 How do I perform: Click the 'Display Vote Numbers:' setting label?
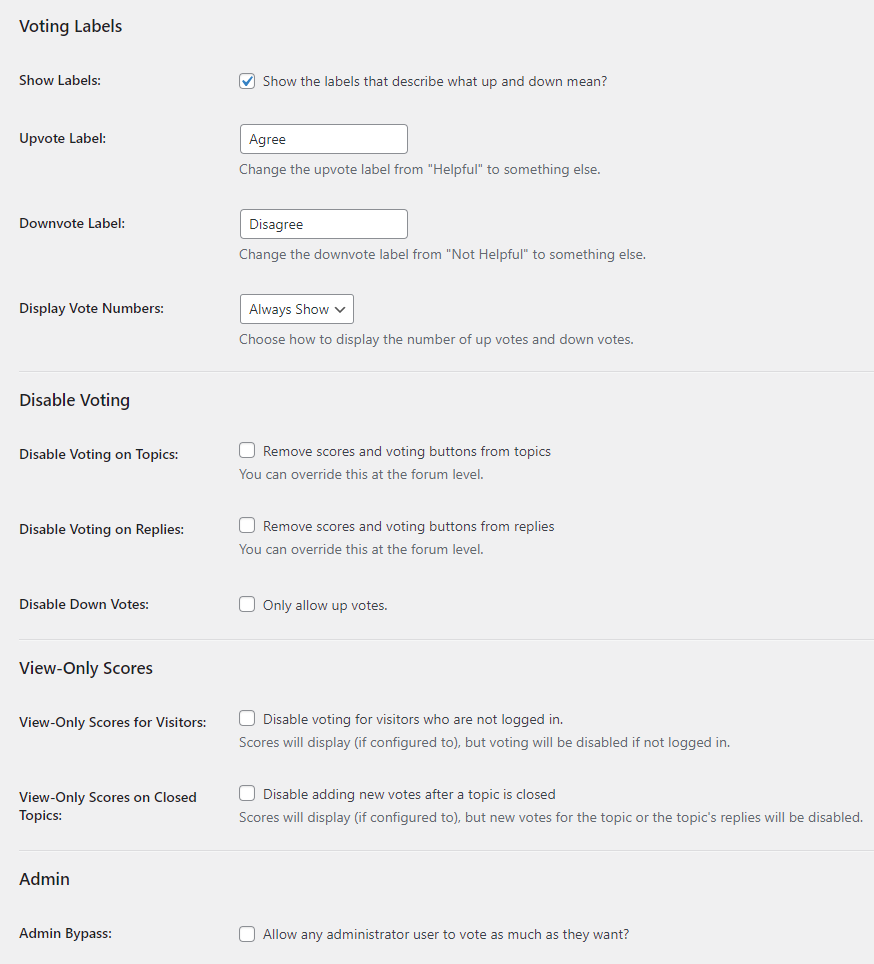[x=91, y=308]
